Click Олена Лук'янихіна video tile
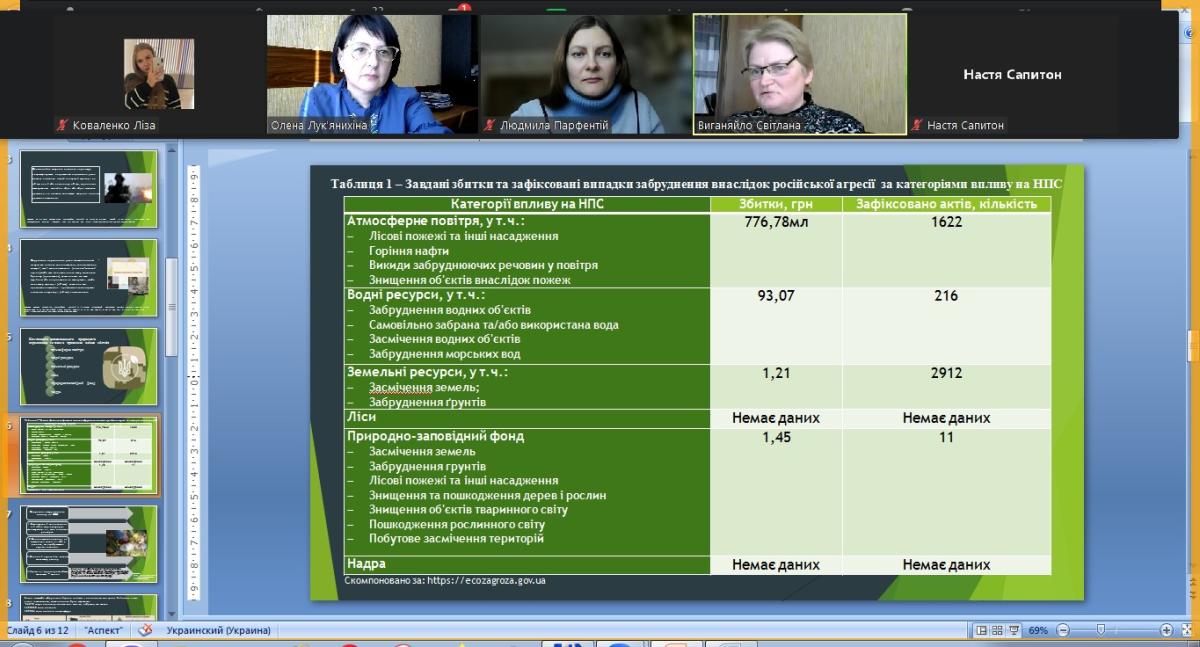This screenshot has height=647, width=1200. click(x=372, y=74)
